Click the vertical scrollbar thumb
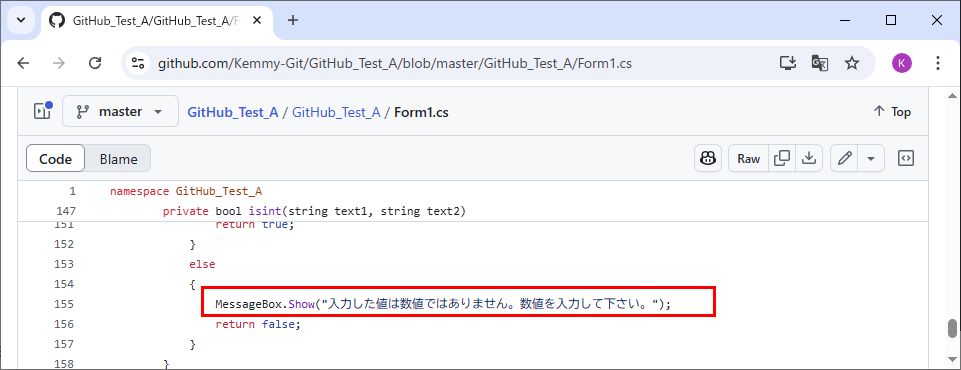 point(952,328)
